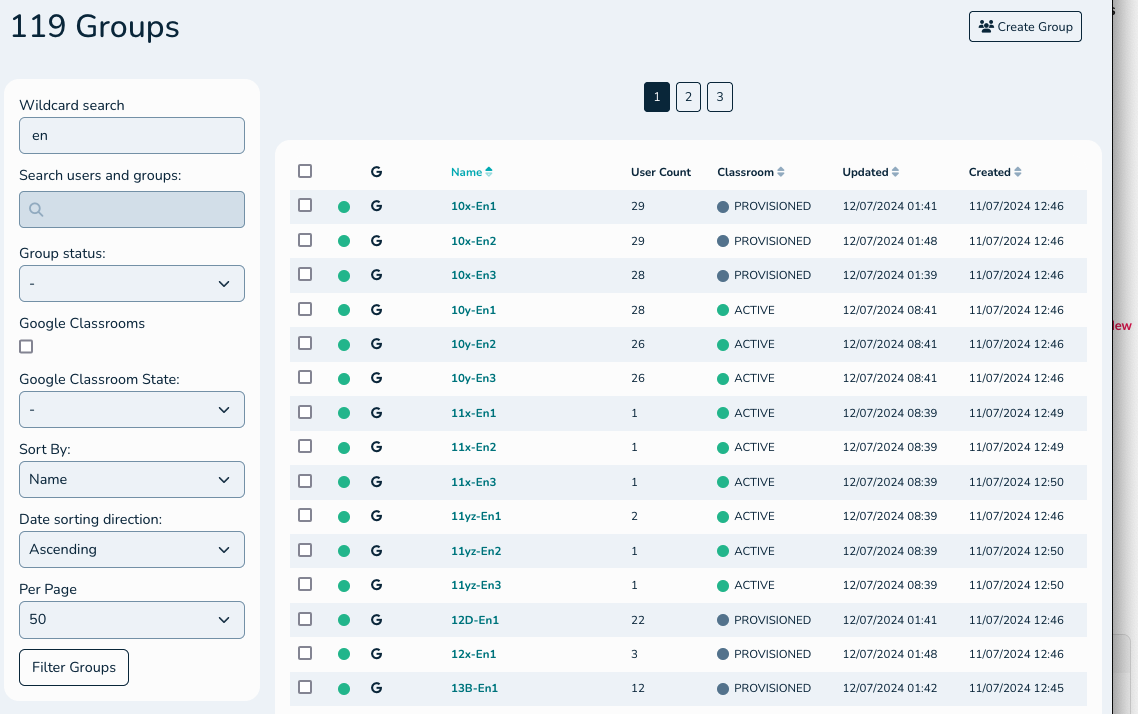Open the Group status dropdown
1138x714 pixels.
(x=132, y=284)
